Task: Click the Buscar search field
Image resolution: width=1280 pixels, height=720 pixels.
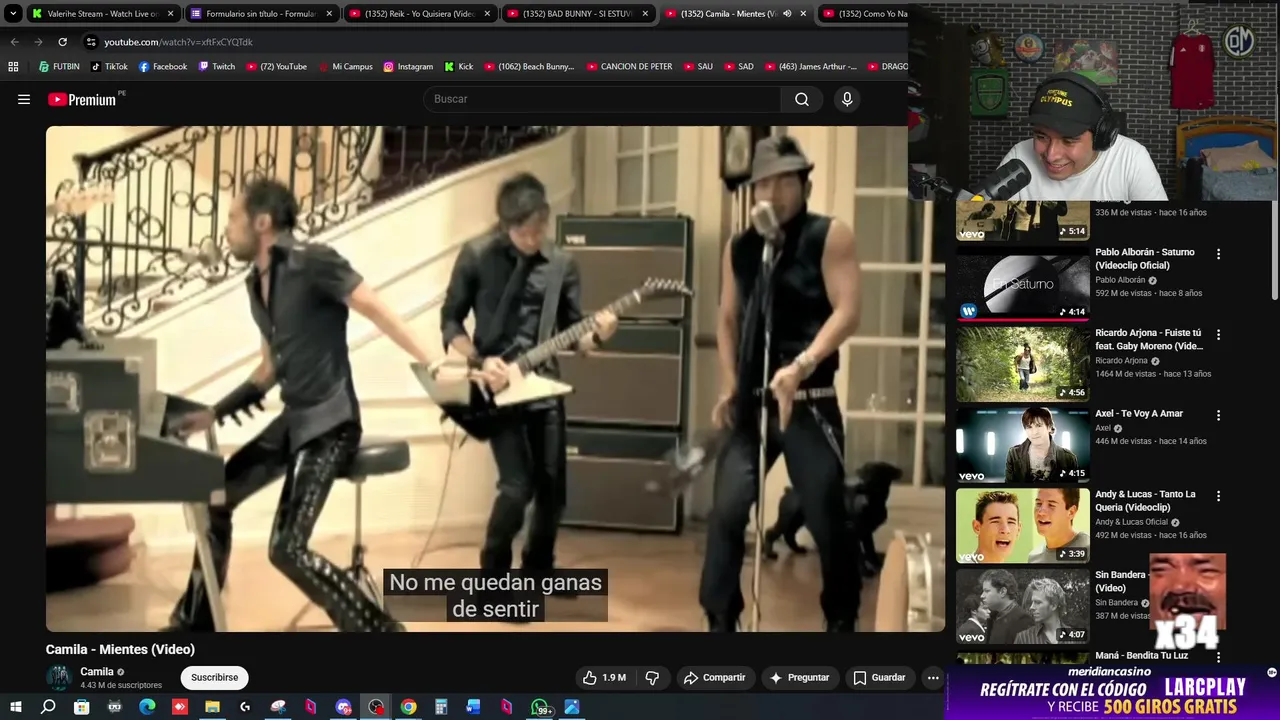Action: coord(602,99)
